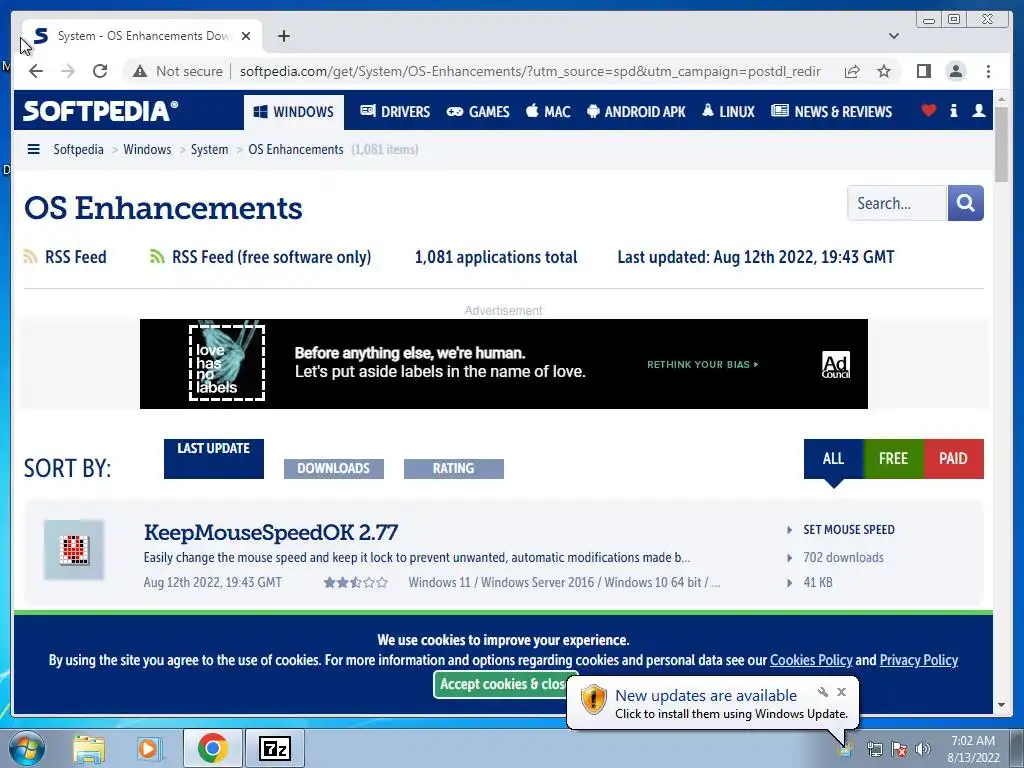Click System breadcrumb link
The image size is (1024, 768).
210,149
